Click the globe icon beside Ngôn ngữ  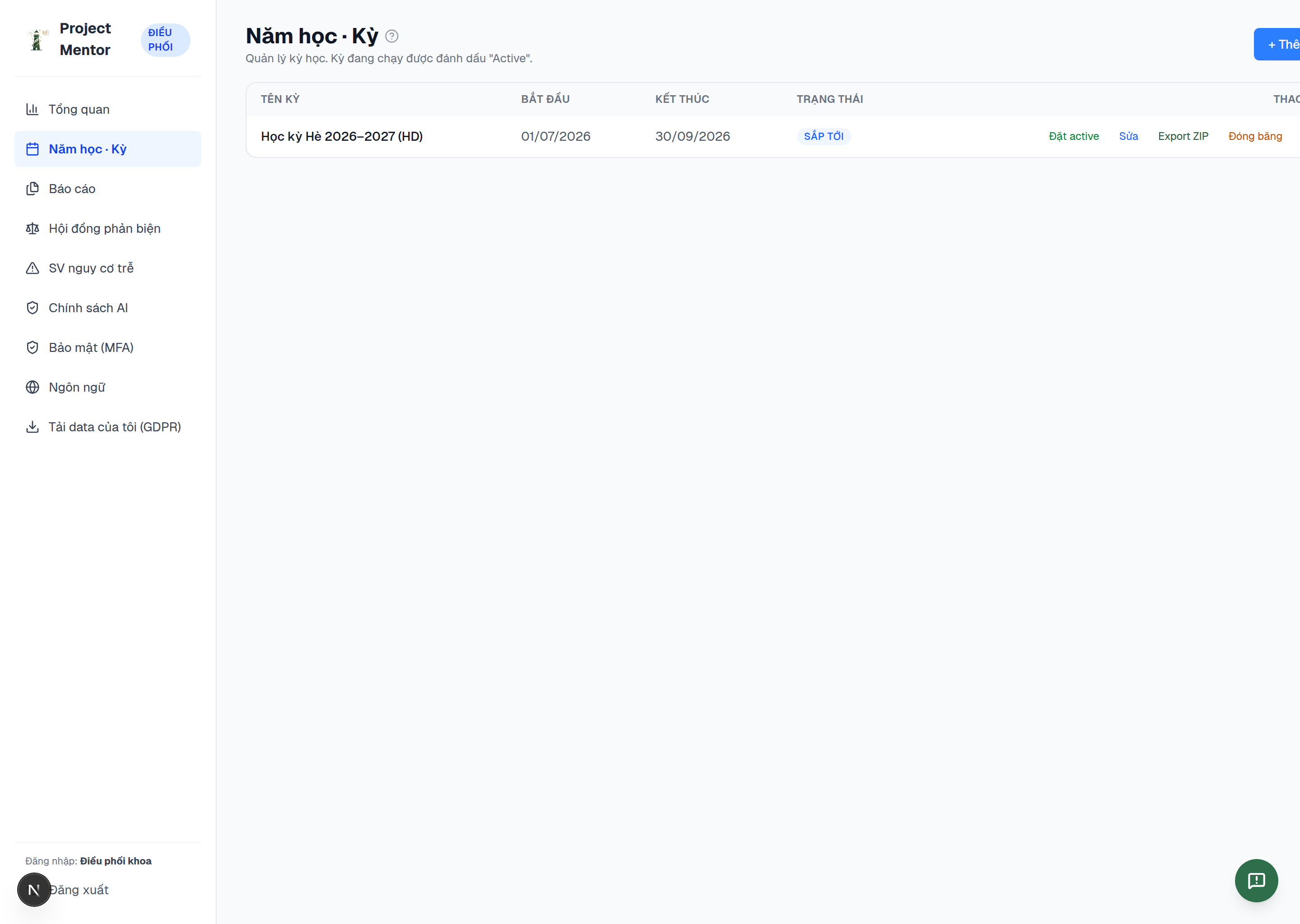tap(32, 388)
